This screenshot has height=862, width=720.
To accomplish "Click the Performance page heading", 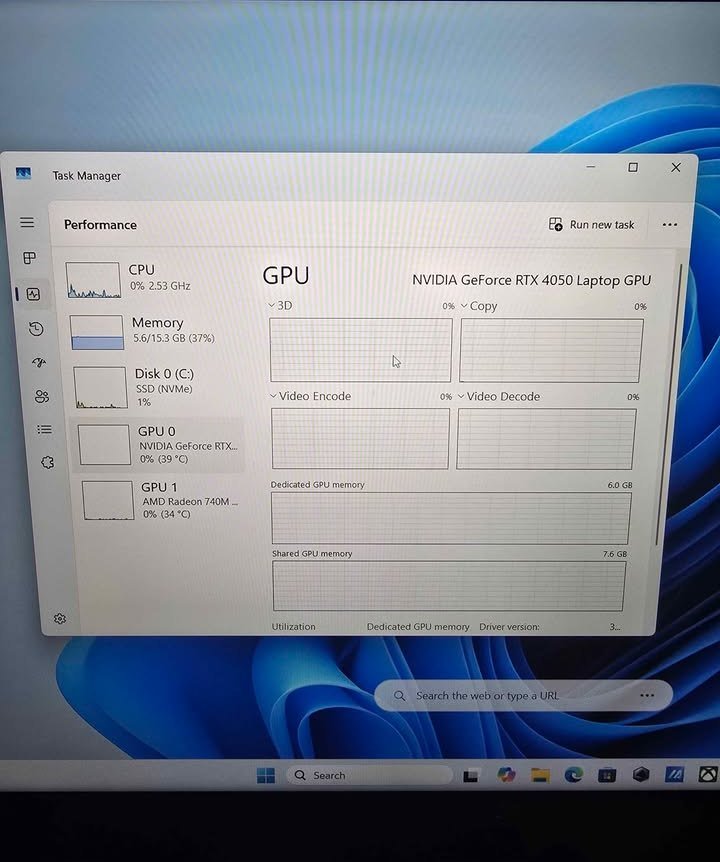I will pyautogui.click(x=100, y=225).
